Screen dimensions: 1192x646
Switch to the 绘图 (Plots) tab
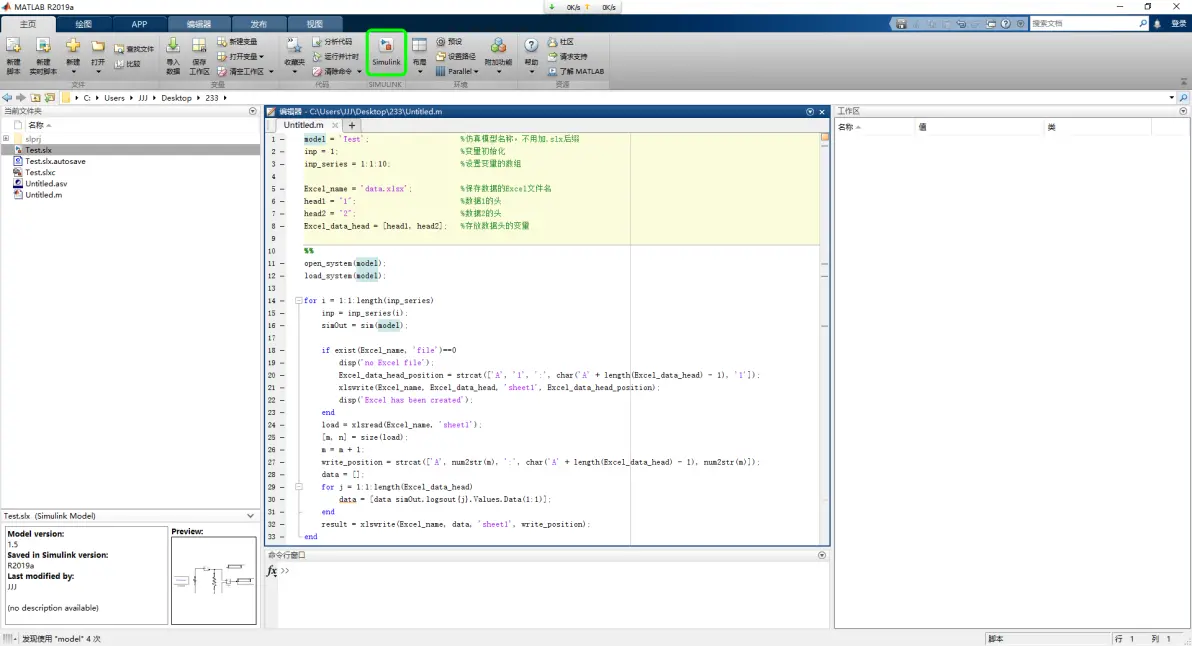pyautogui.click(x=84, y=24)
